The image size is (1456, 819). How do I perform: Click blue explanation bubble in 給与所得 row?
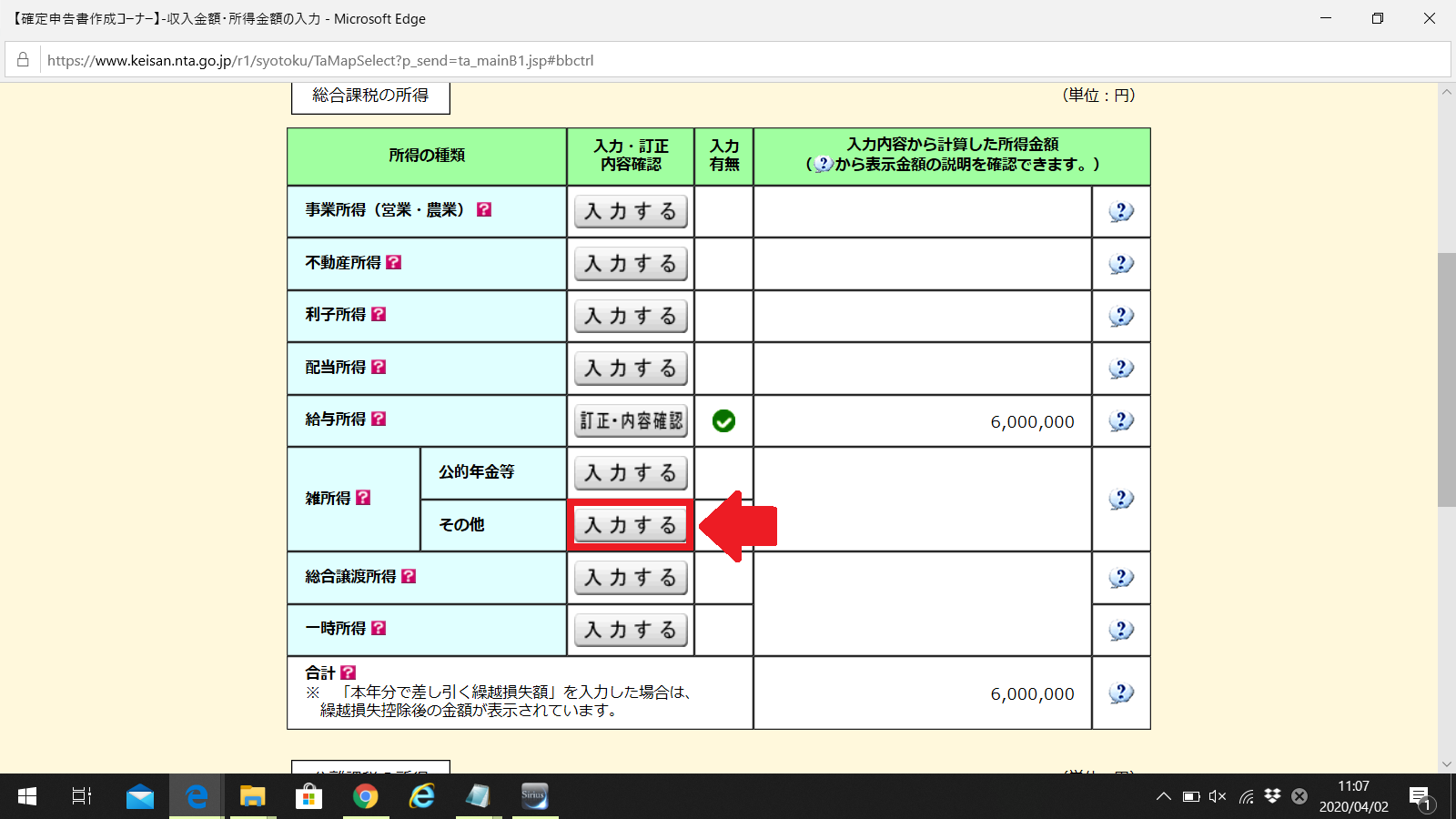(x=1121, y=421)
